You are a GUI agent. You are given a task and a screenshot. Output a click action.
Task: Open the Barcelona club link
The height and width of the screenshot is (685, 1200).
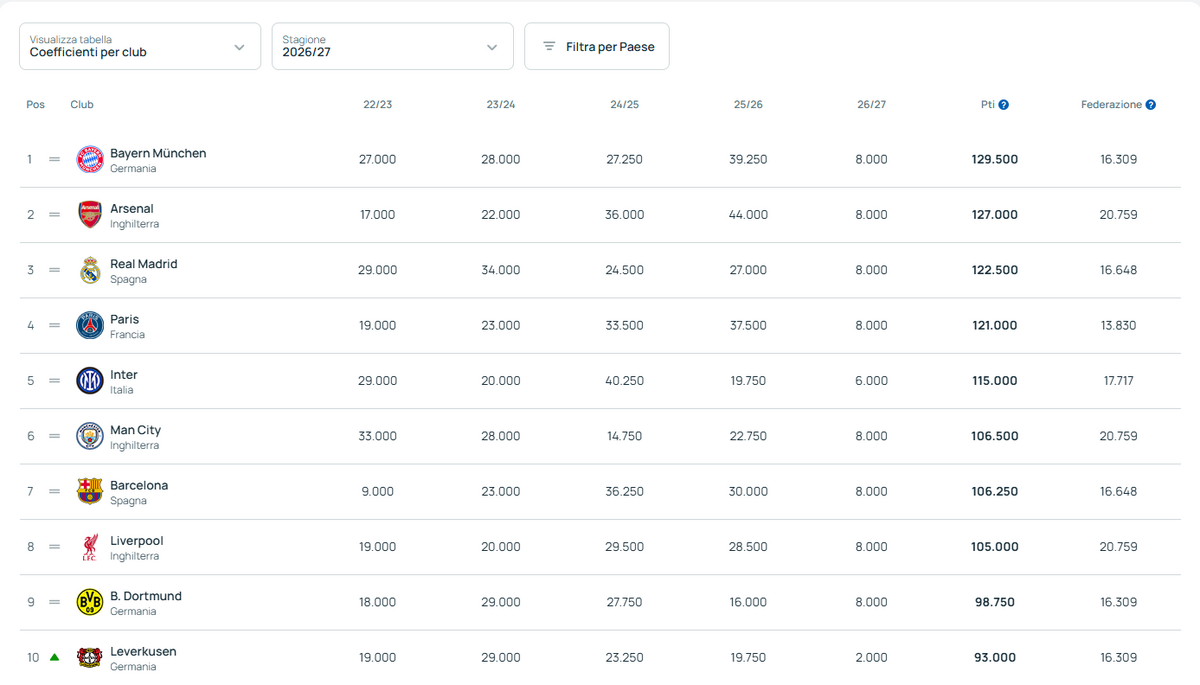pyautogui.click(x=139, y=485)
